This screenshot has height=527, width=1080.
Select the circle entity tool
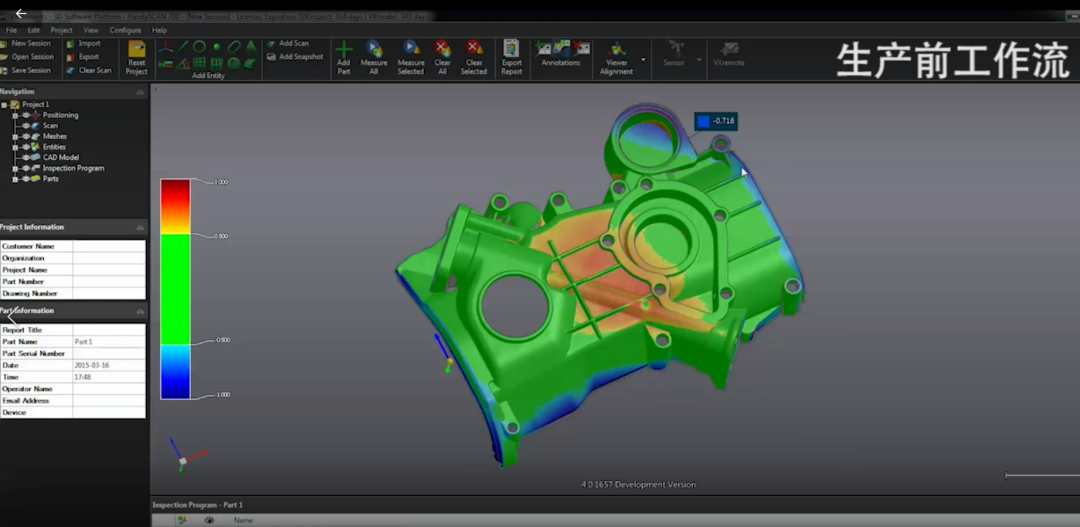point(199,46)
